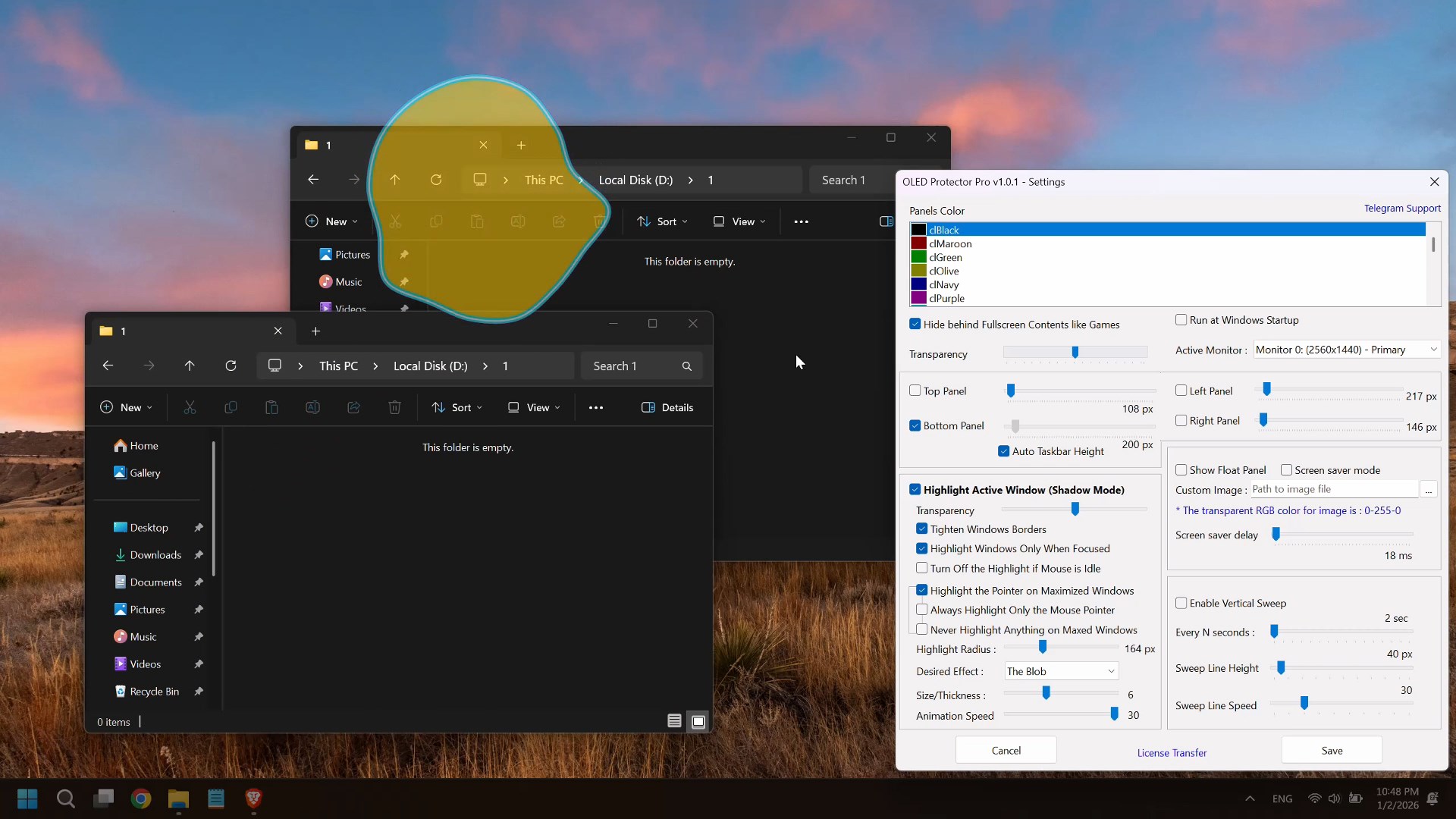Open the See more options ellipsis in front Explorer
The height and width of the screenshot is (819, 1456).
(x=596, y=407)
